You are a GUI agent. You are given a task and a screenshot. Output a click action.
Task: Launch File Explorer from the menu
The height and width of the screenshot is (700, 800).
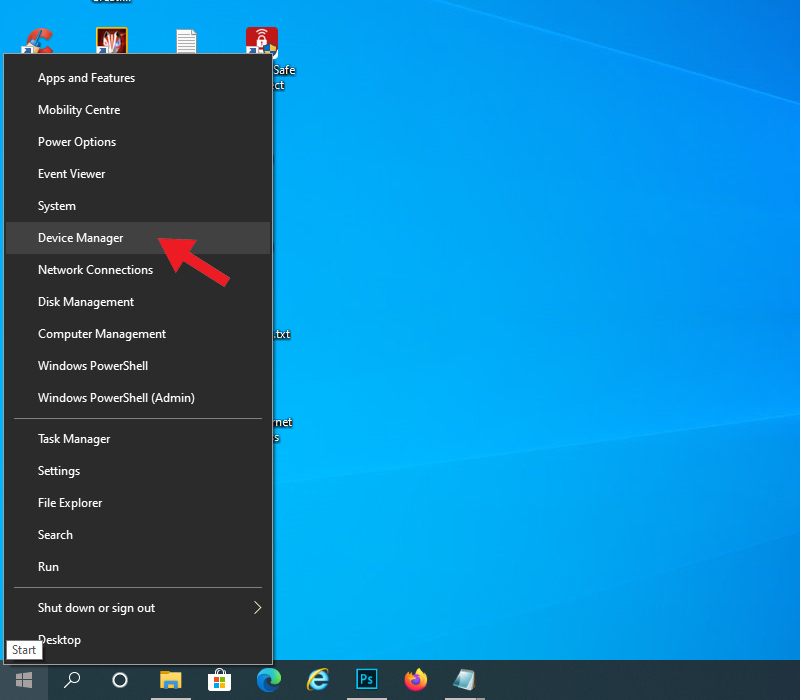point(138,503)
